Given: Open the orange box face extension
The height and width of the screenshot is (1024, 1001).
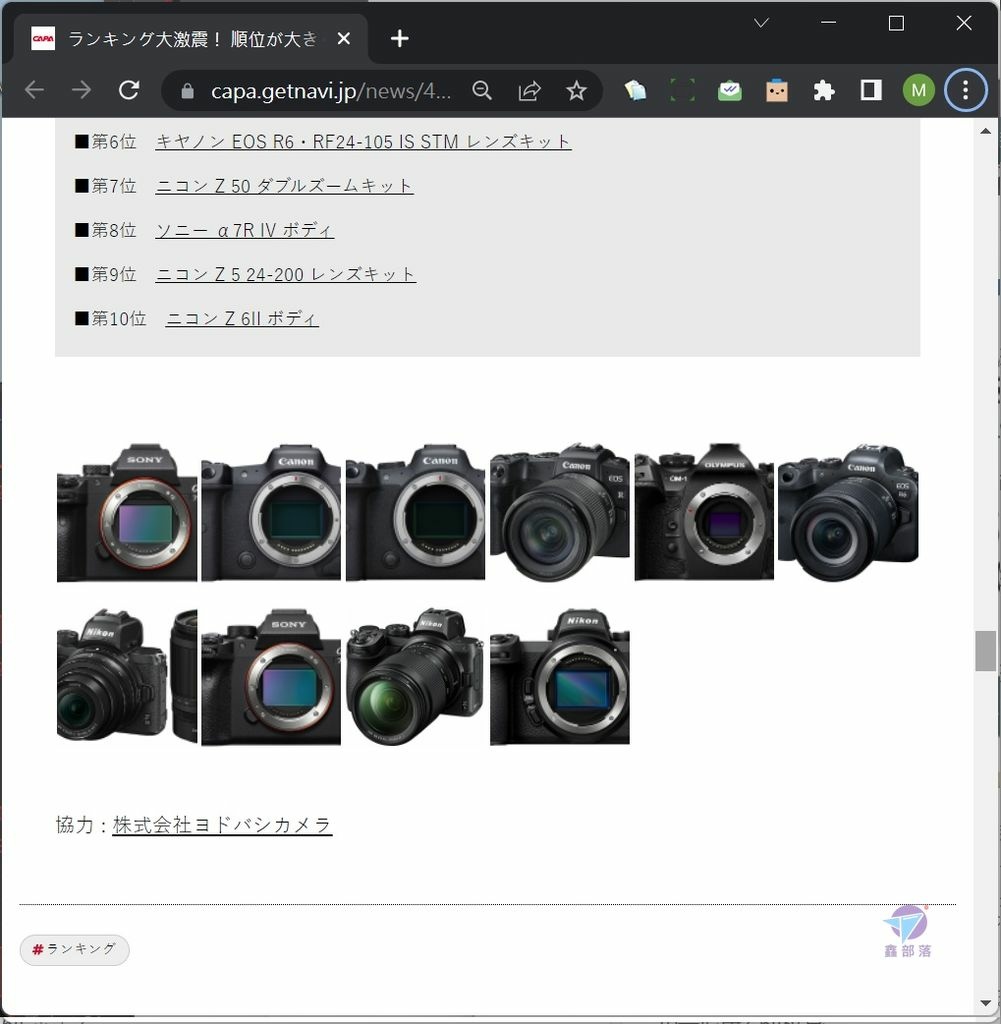Looking at the screenshot, I should point(776,90).
